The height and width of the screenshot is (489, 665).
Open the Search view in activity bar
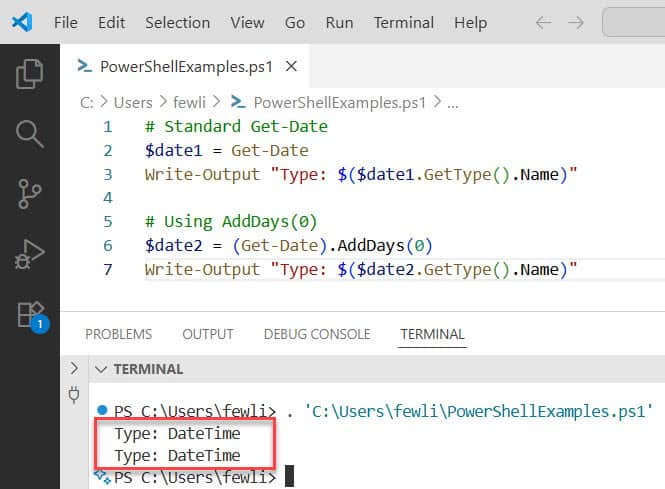[x=29, y=134]
